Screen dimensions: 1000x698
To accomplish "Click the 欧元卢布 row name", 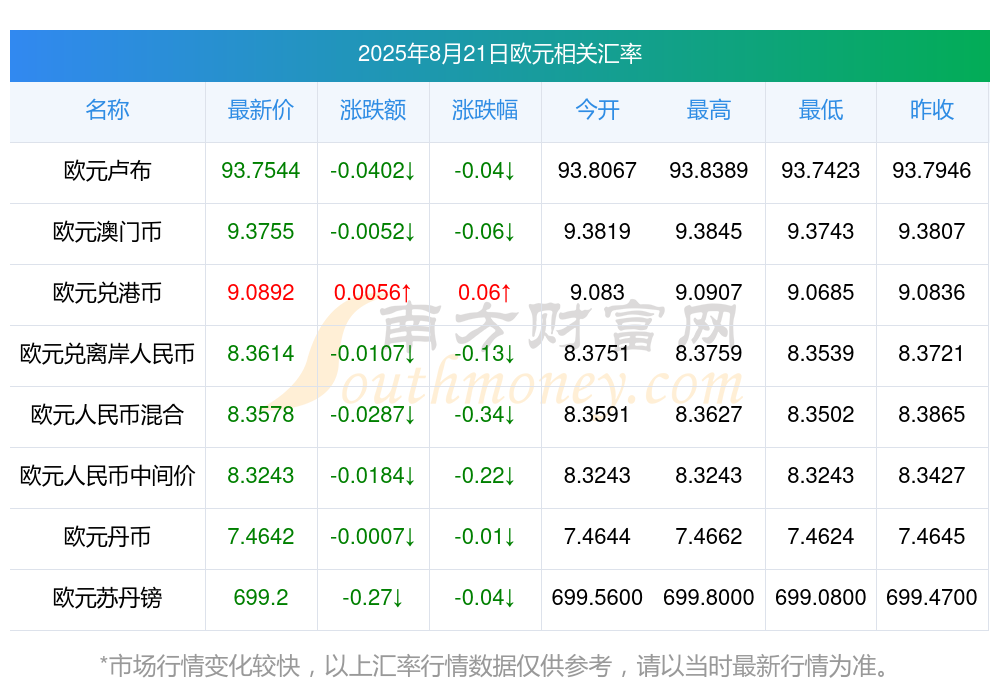I will [107, 171].
